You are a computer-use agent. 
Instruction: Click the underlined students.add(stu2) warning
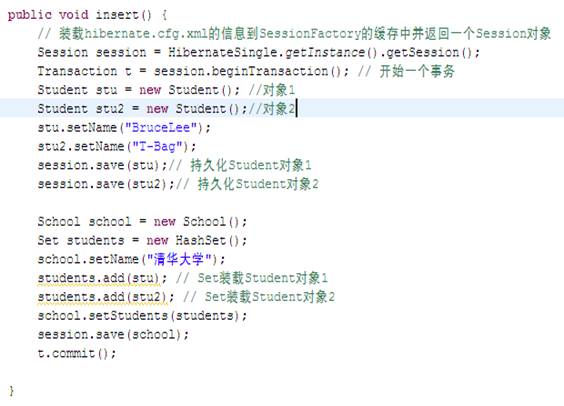pyautogui.click(x=102, y=297)
